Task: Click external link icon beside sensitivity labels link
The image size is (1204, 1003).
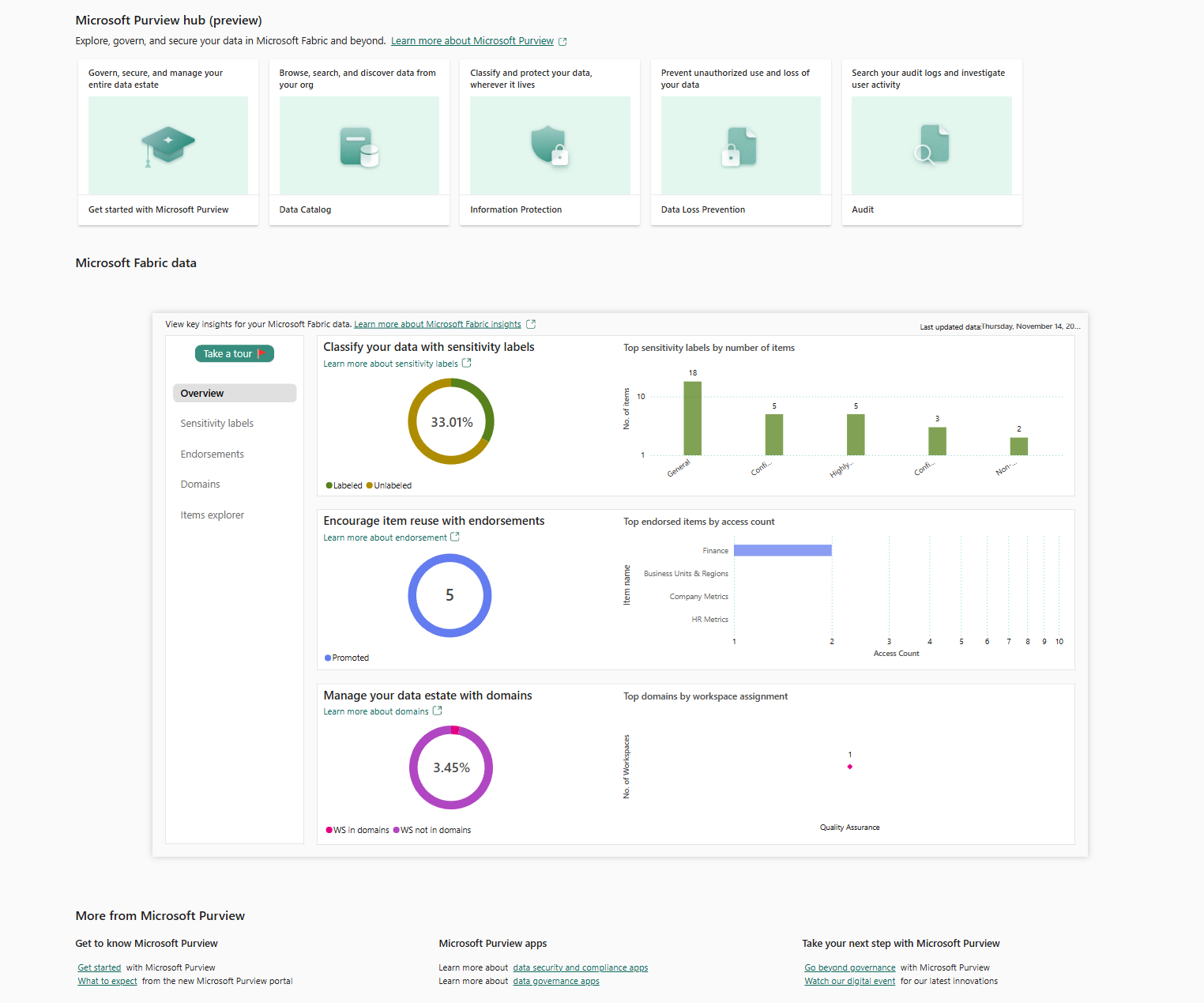Action: pos(467,364)
